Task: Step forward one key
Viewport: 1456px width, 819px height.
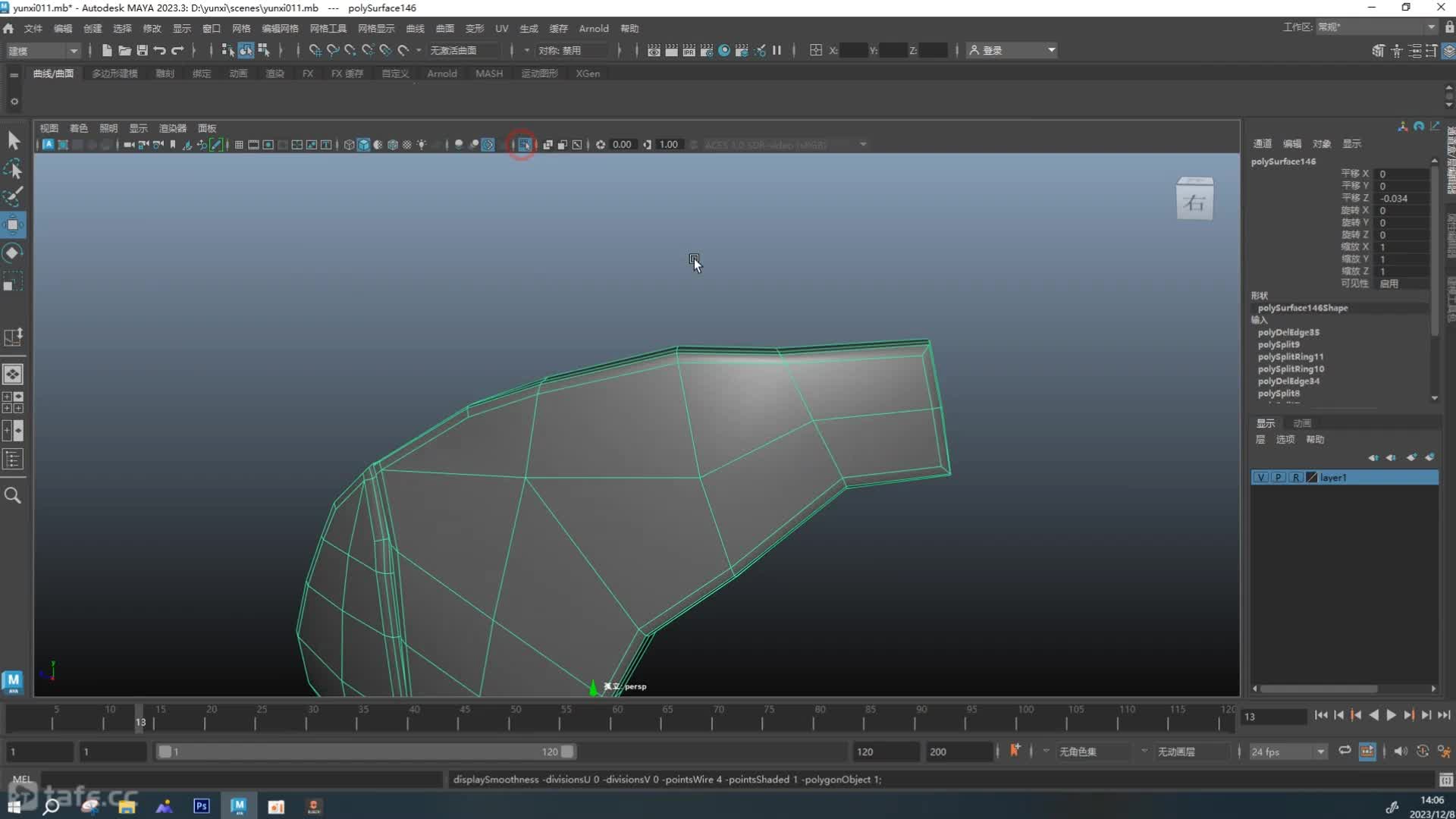Action: click(1409, 715)
